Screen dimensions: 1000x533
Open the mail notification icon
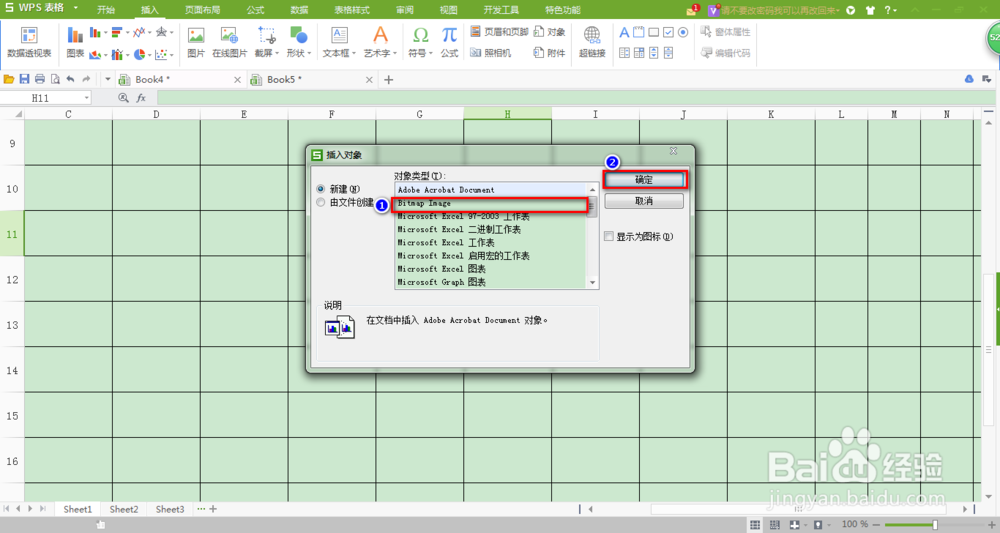(693, 10)
